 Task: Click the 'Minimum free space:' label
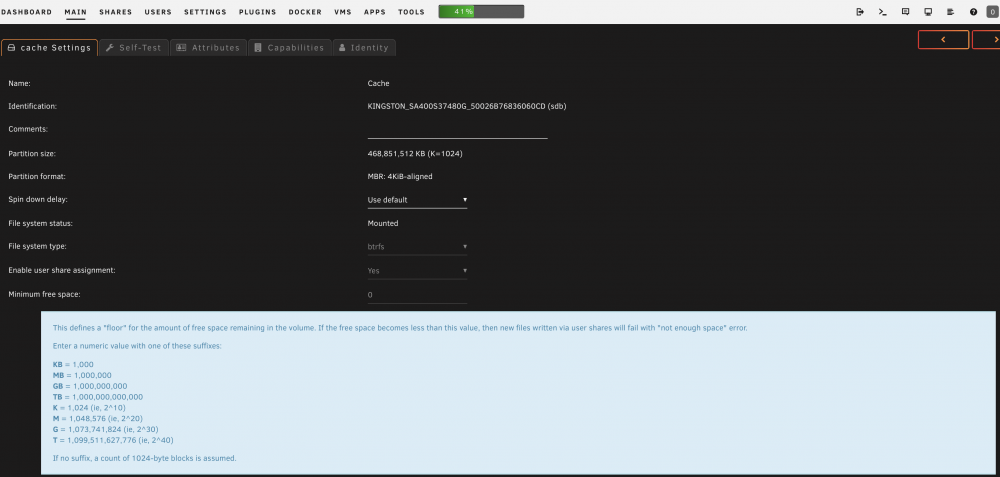44,295
